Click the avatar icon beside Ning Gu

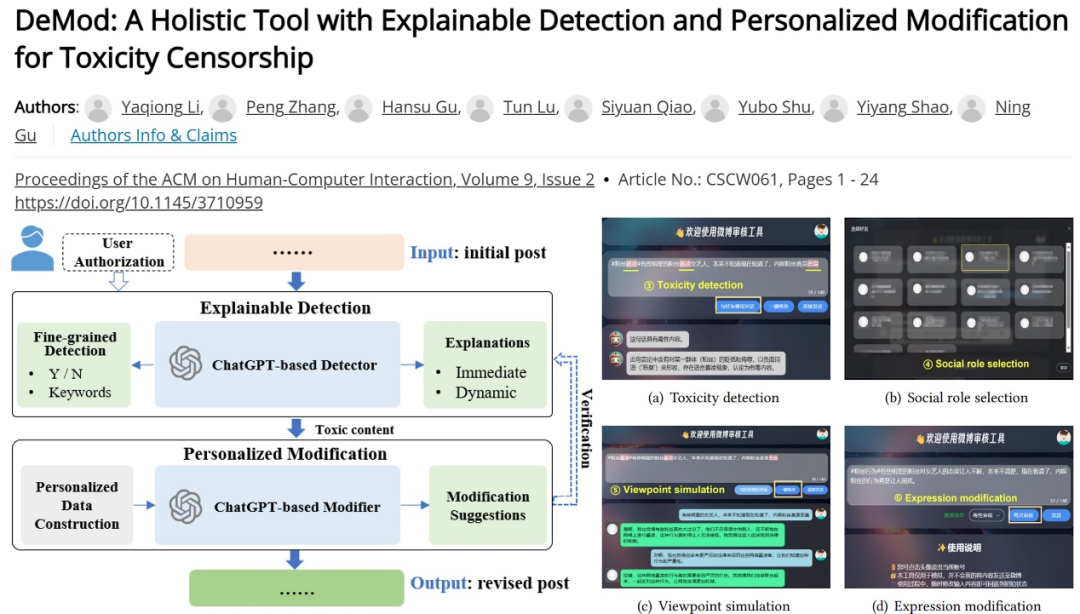[972, 108]
